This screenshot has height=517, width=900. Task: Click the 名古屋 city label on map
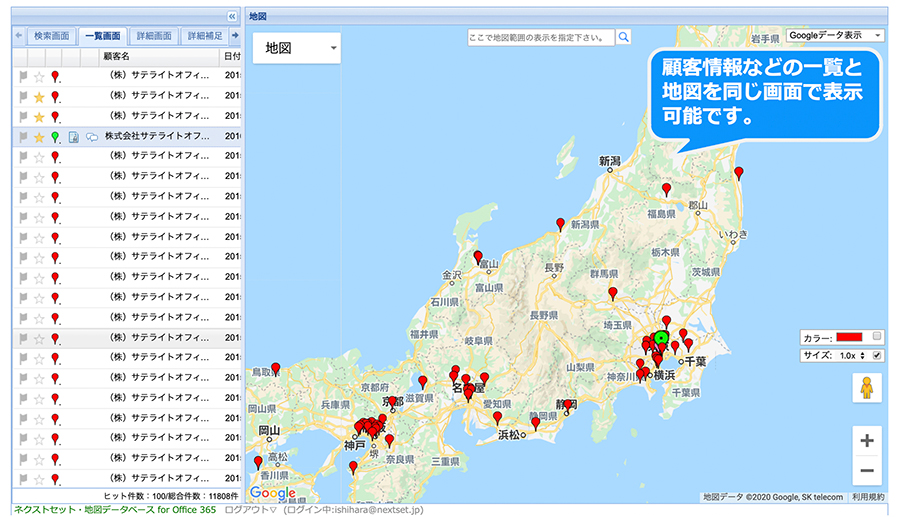(468, 388)
